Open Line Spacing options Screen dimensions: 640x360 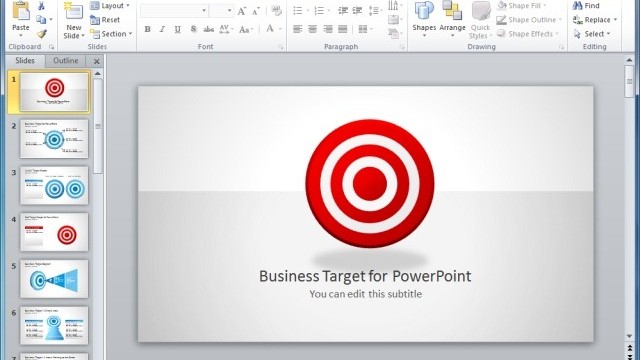click(x=375, y=11)
